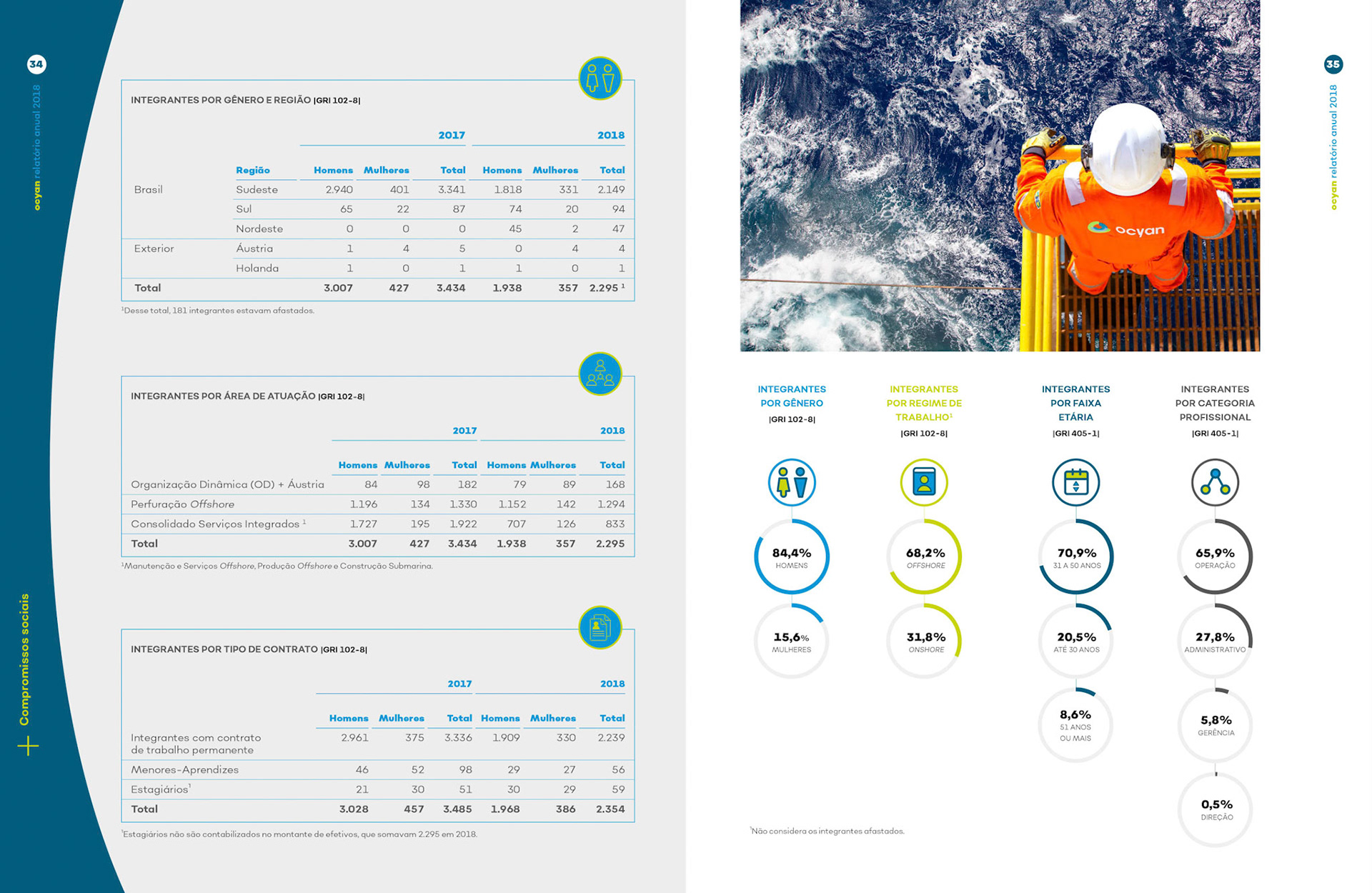
Task: Click the calendar icon under Faixa Etária
Action: (1075, 482)
